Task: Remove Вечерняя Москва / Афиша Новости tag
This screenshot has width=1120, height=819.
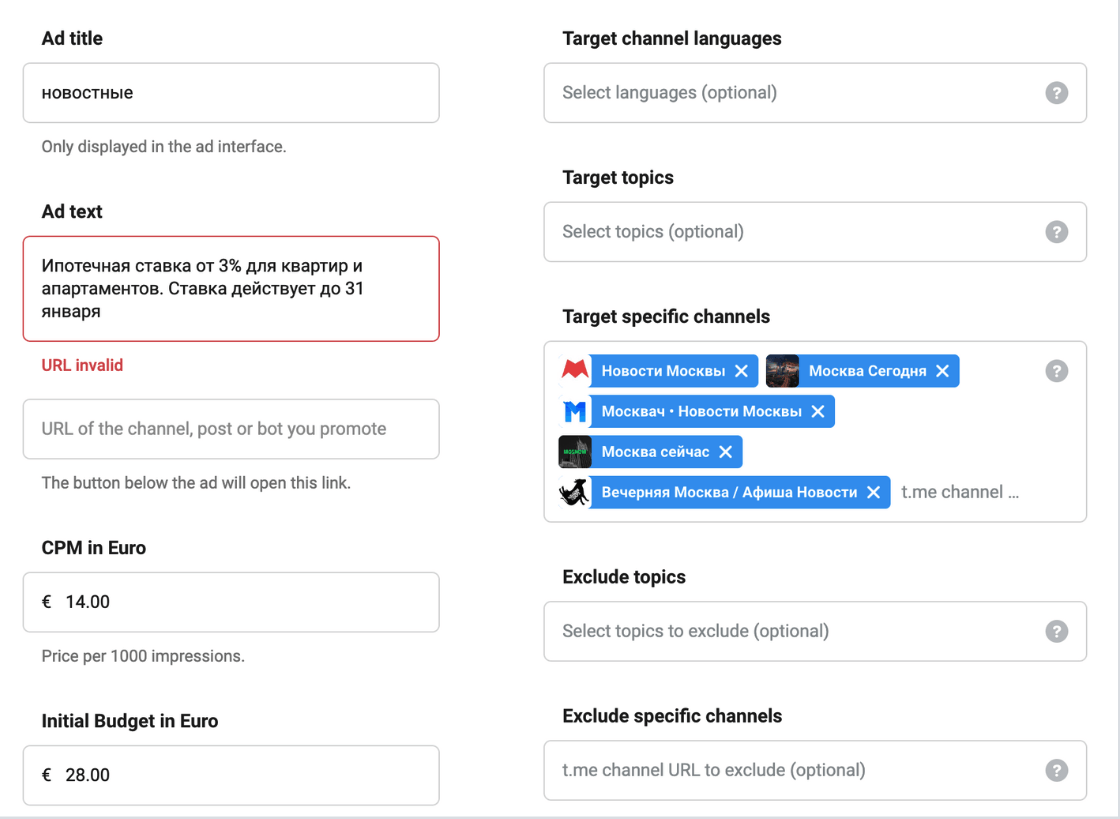Action: tap(873, 492)
